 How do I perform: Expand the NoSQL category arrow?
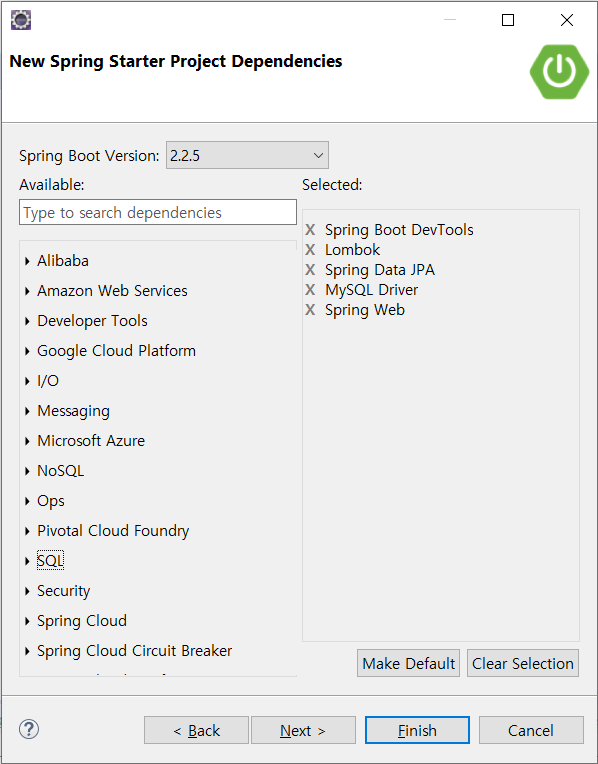tap(27, 471)
